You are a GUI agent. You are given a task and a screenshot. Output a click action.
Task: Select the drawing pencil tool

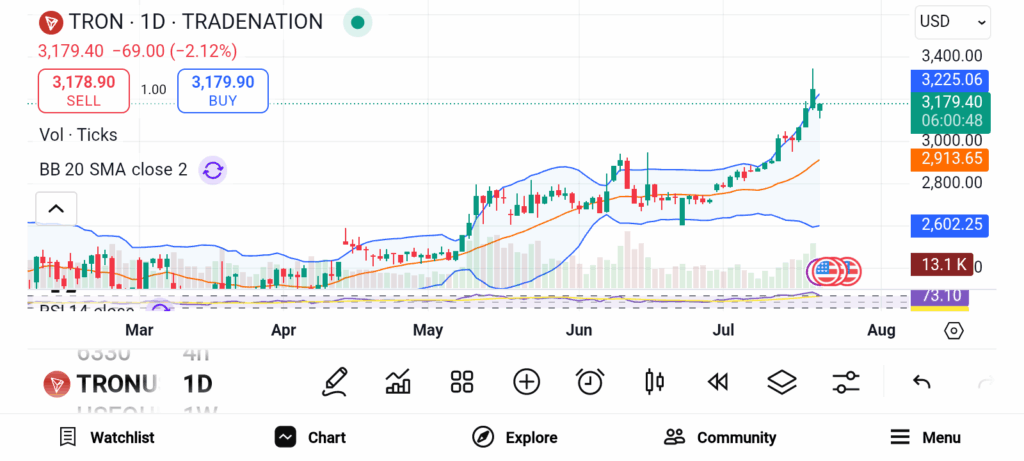(334, 382)
